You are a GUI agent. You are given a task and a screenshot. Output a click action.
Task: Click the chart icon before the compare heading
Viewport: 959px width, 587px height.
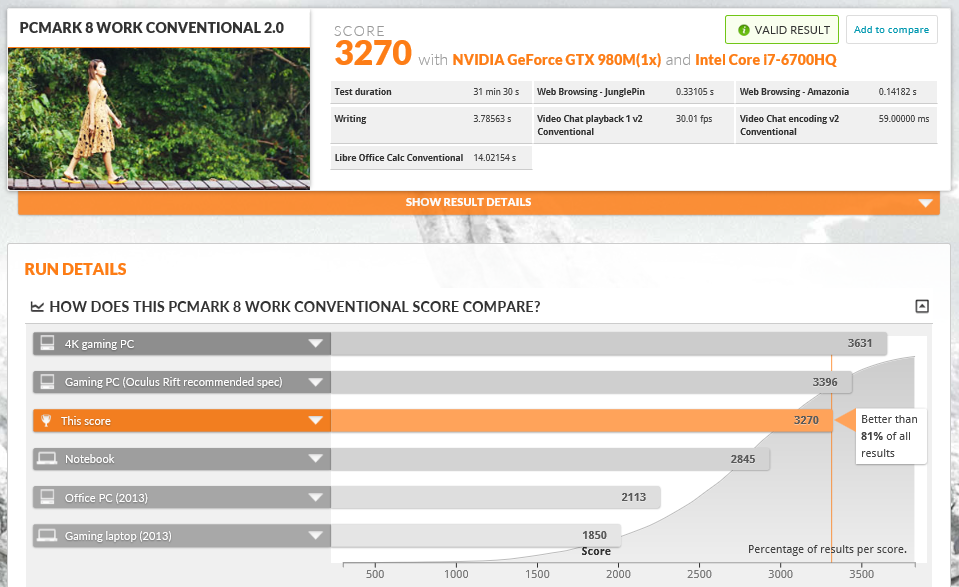tap(37, 306)
